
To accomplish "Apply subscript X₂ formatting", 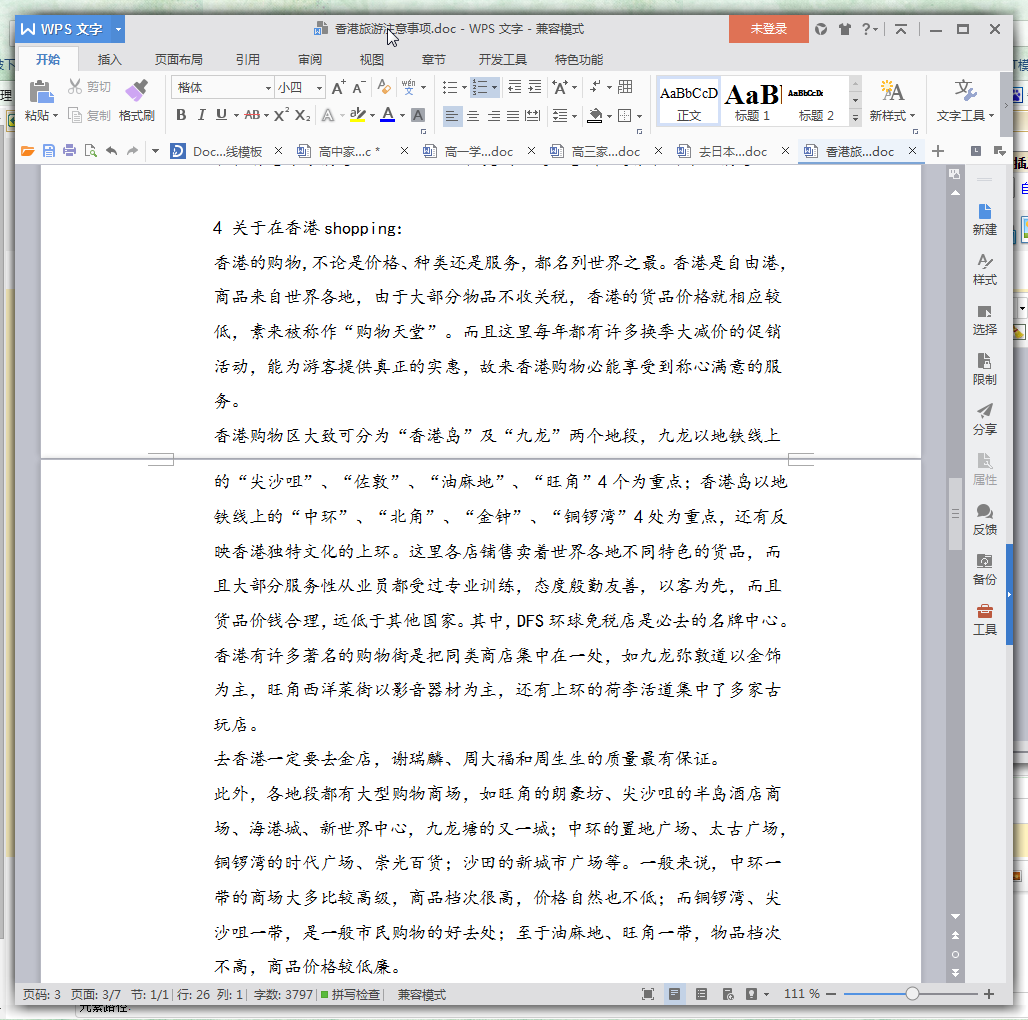I will point(302,115).
